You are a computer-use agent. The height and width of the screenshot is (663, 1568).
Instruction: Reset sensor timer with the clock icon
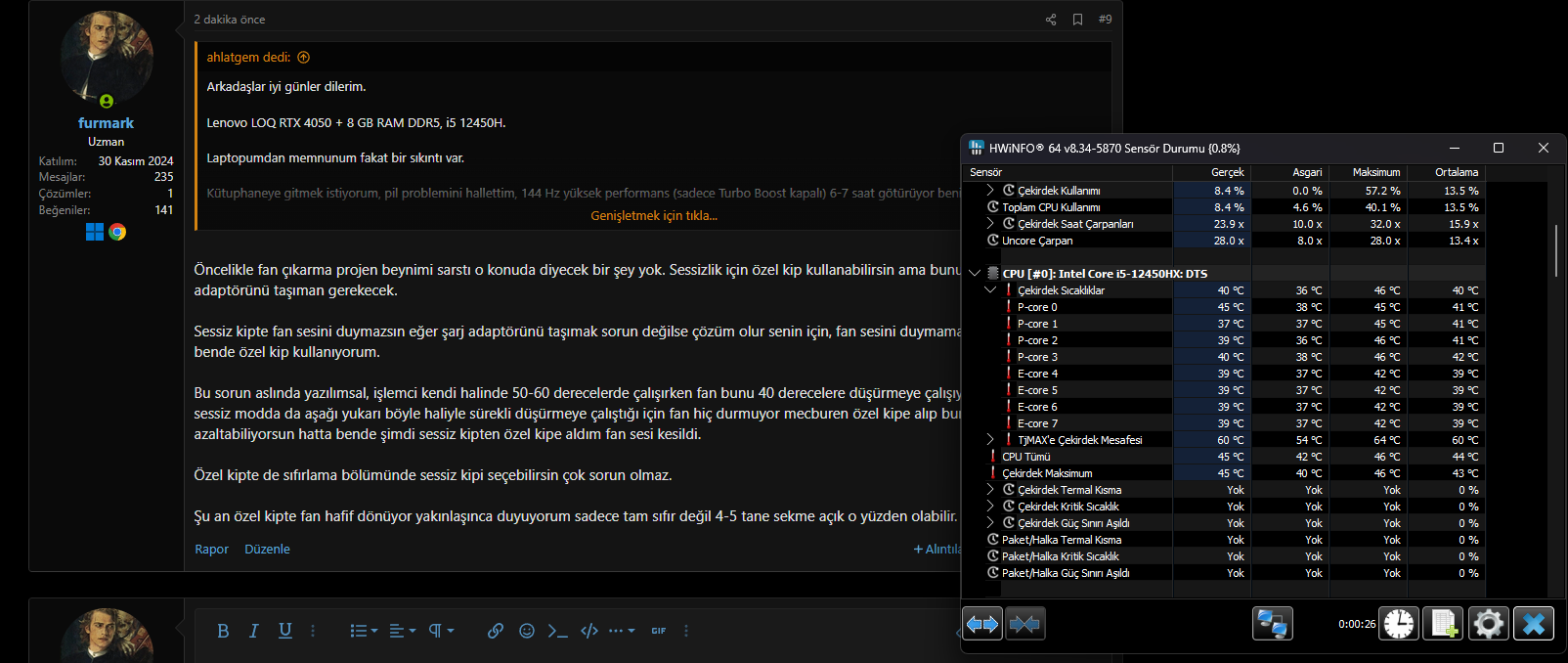(x=1399, y=624)
